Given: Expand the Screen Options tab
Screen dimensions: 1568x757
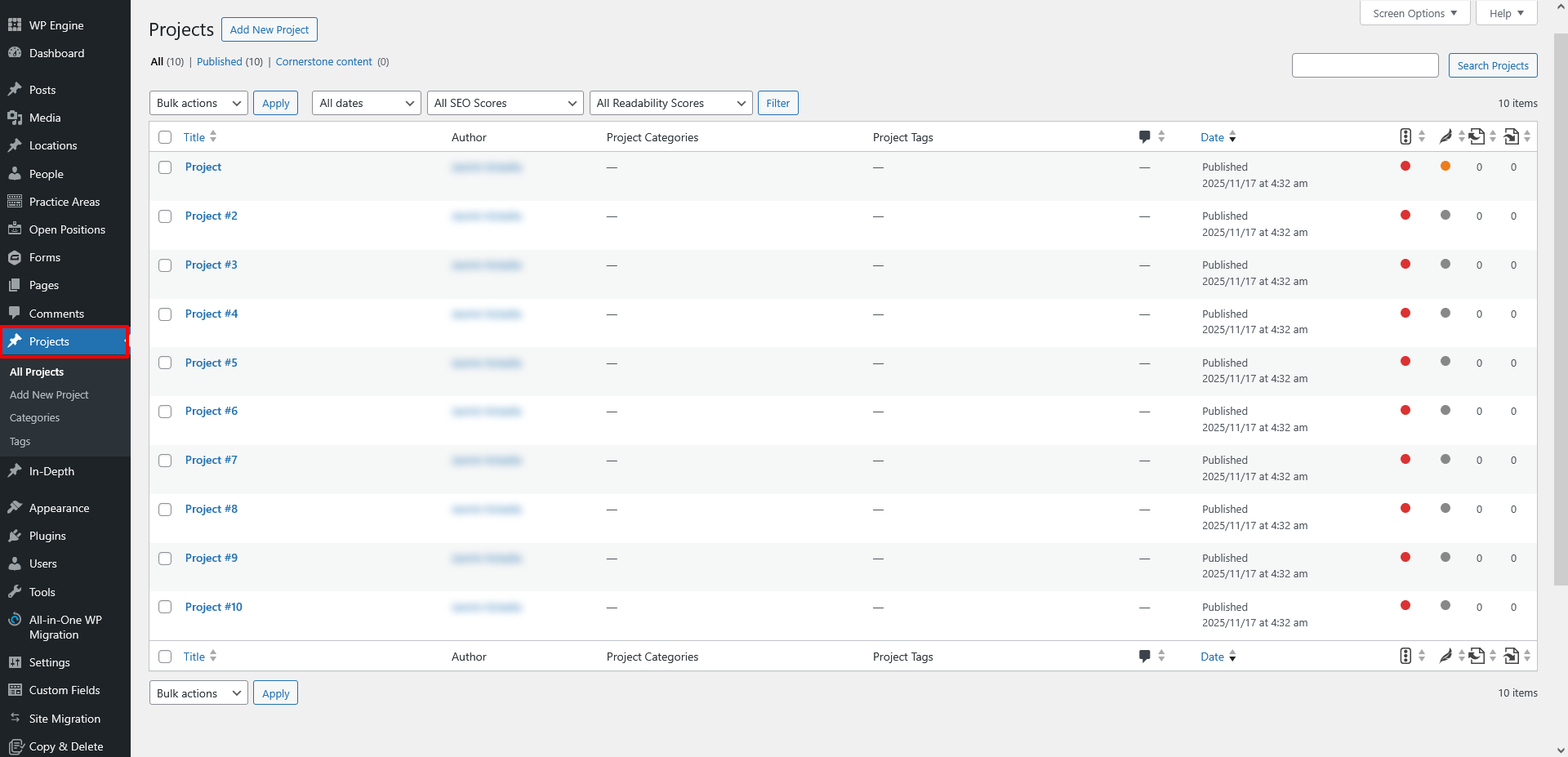Looking at the screenshot, I should [x=1414, y=13].
